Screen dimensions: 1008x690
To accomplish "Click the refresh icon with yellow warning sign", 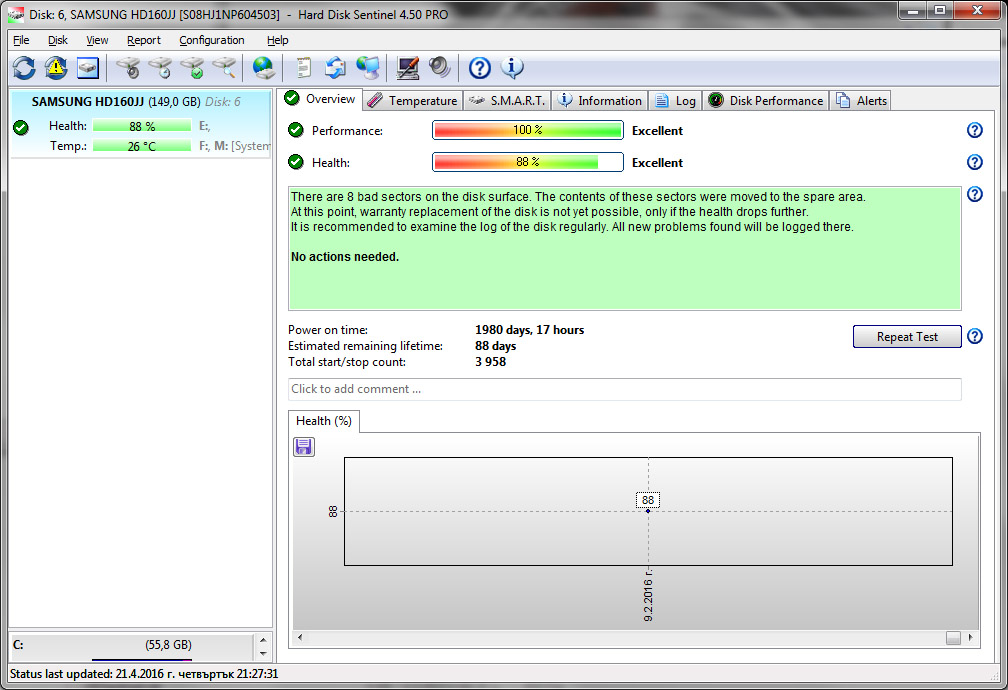I will [56, 68].
